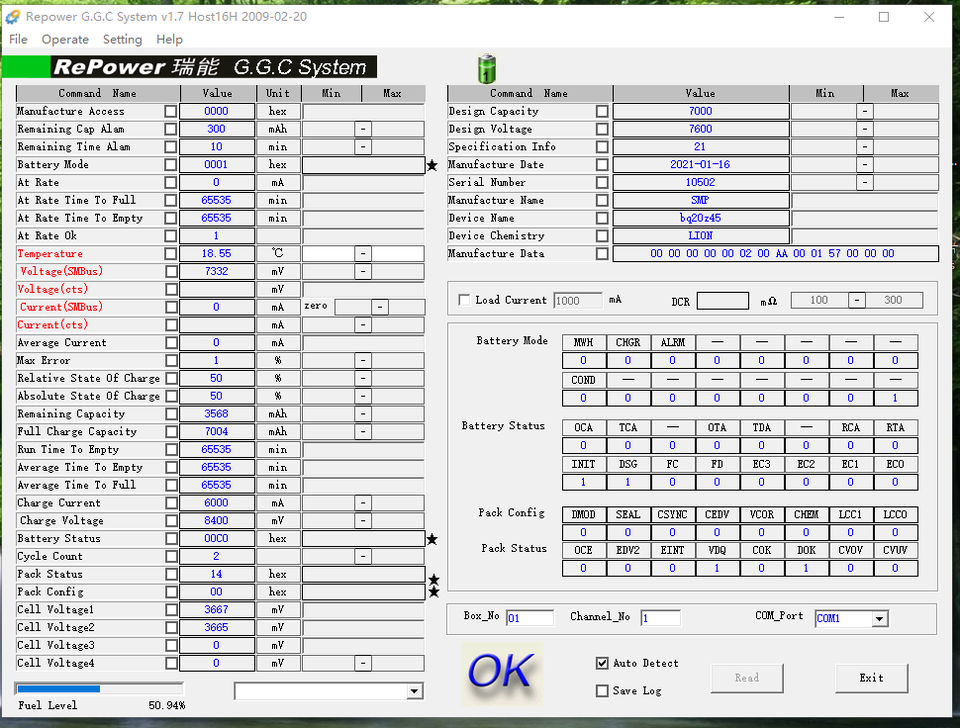Click the minus button beside zero in Current(SMBus) row

pos(380,307)
